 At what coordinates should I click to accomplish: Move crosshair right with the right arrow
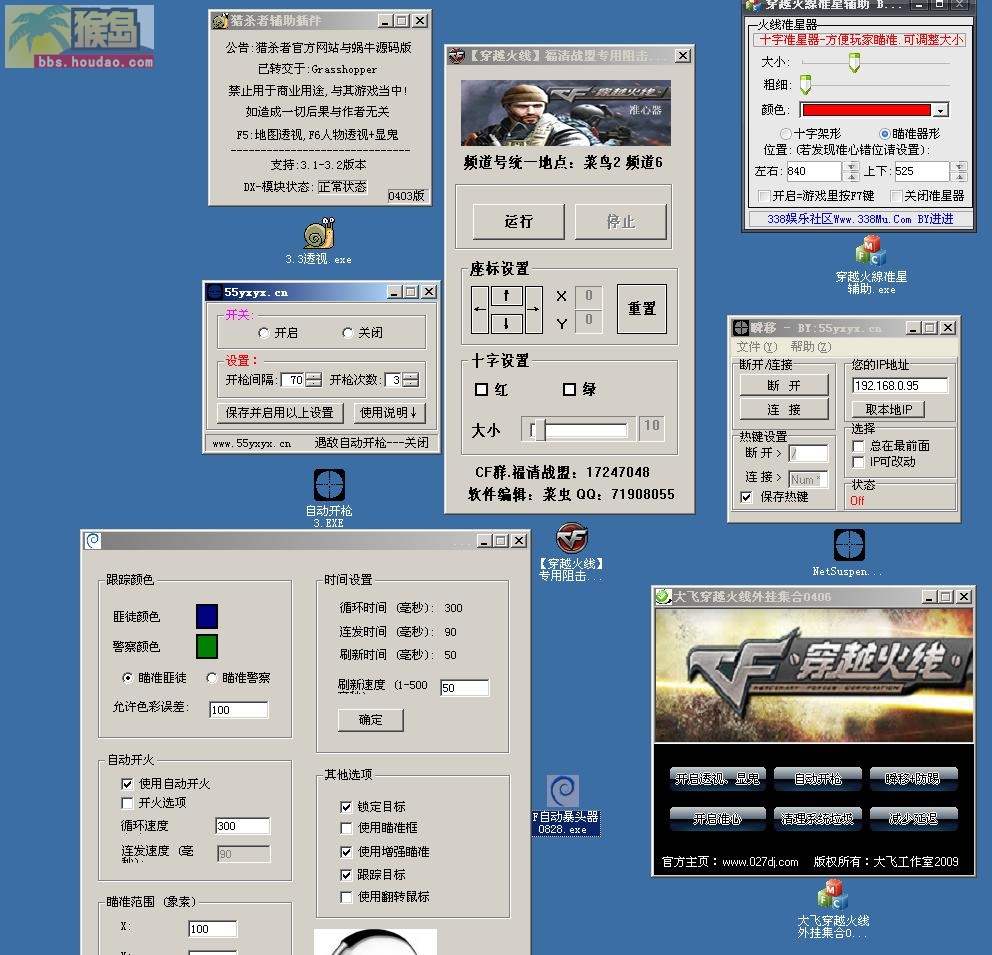pos(533,309)
